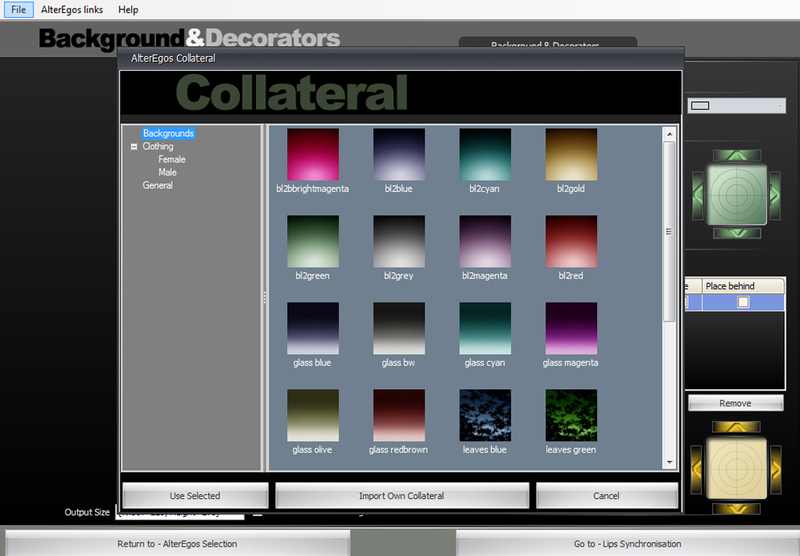Viewport: 800px width, 556px height.
Task: Click the Use Selected button
Action: (195, 496)
